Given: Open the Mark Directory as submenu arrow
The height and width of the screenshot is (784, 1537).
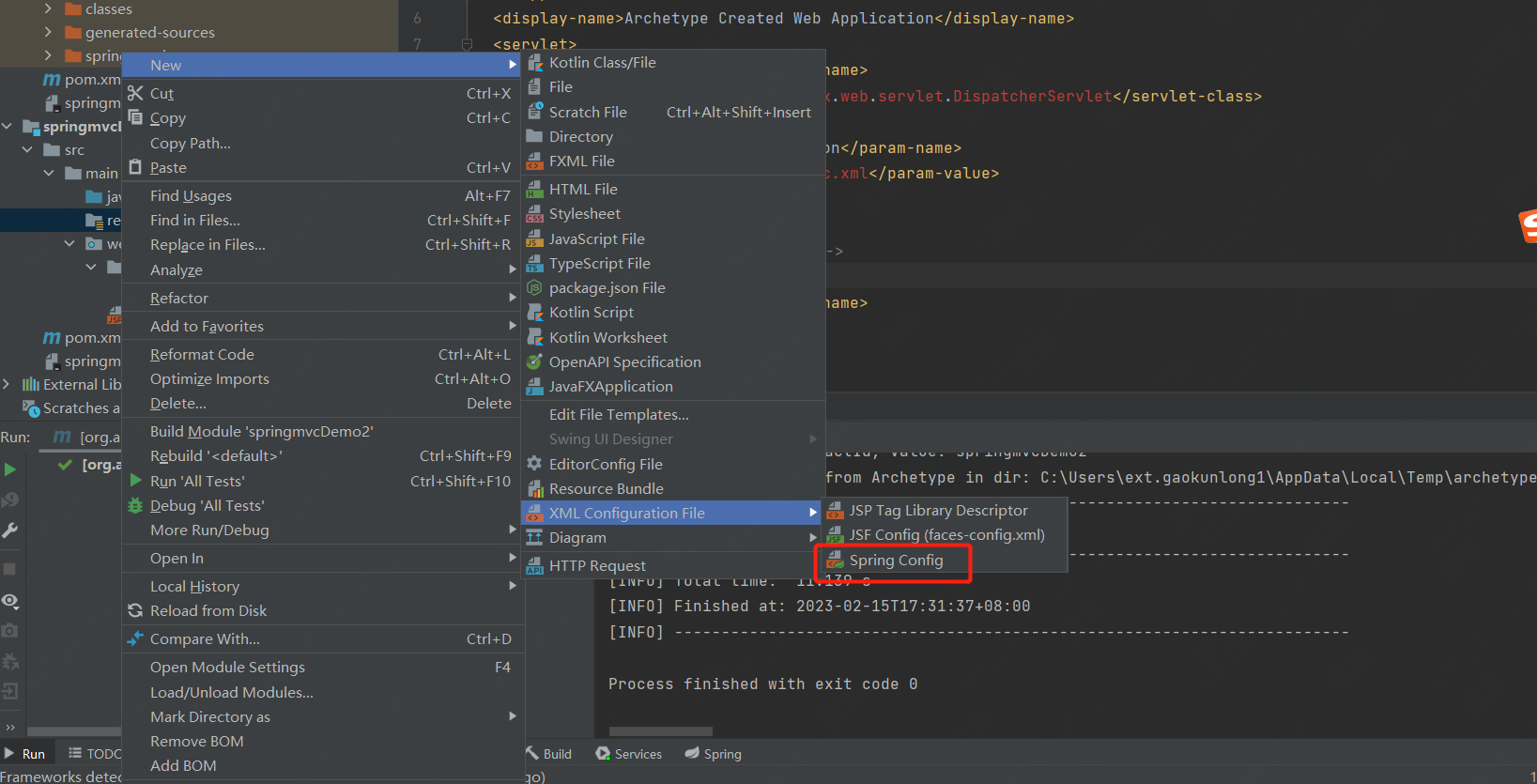Looking at the screenshot, I should (513, 716).
